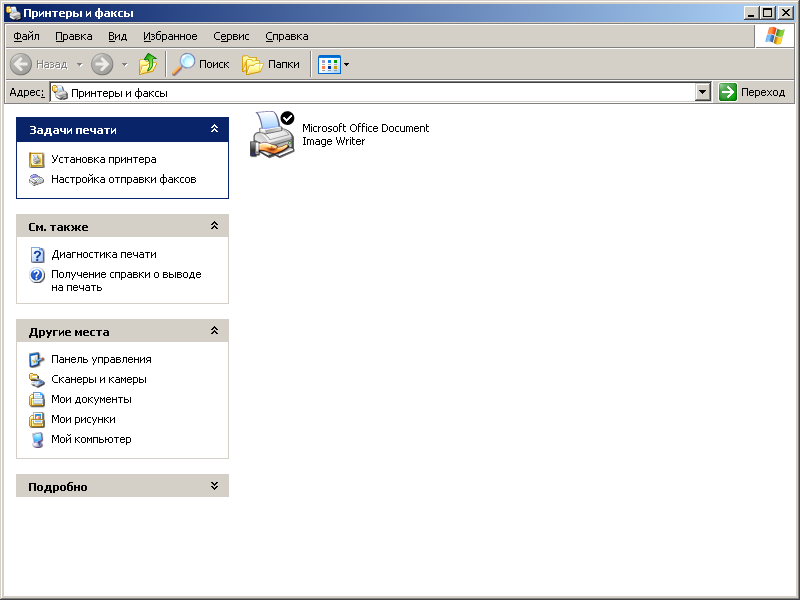Collapse the "Задачи печати" panel
Viewport: 800px width, 600px height.
pyautogui.click(x=214, y=129)
